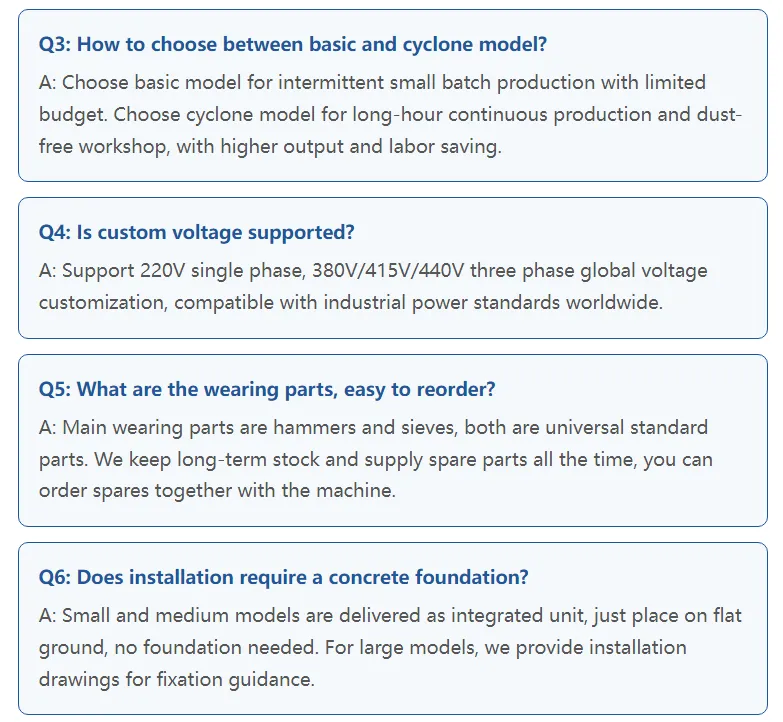
Task: Select the Q6 concrete foundation question heading
Action: tap(283, 577)
